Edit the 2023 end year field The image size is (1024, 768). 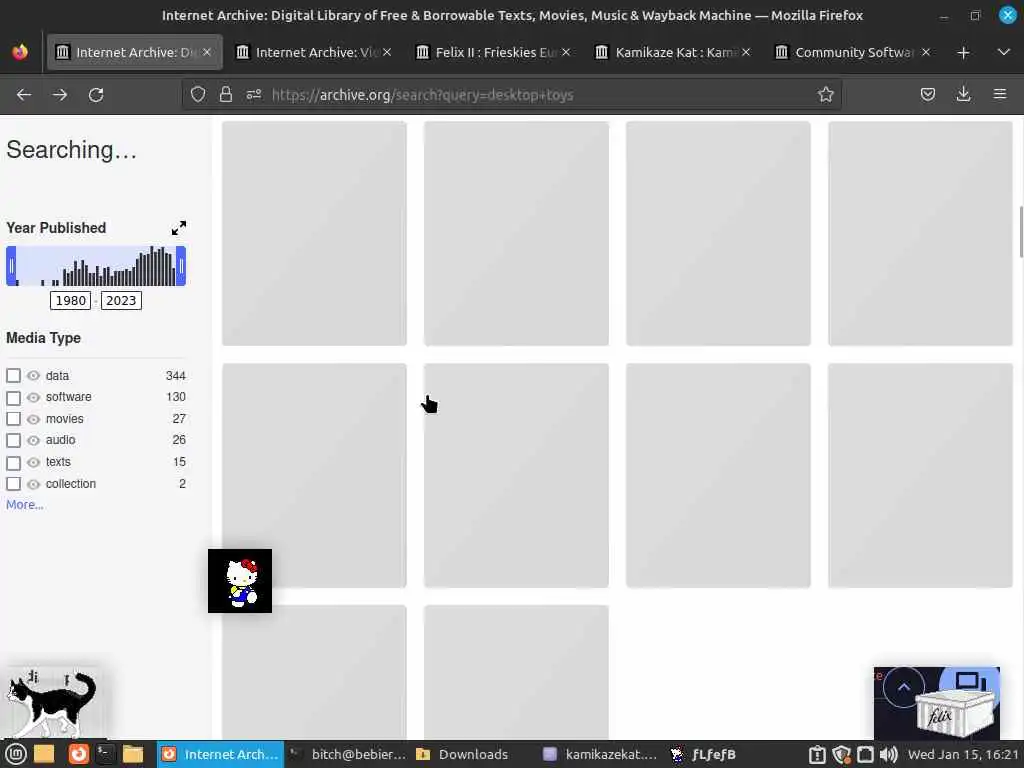(121, 300)
